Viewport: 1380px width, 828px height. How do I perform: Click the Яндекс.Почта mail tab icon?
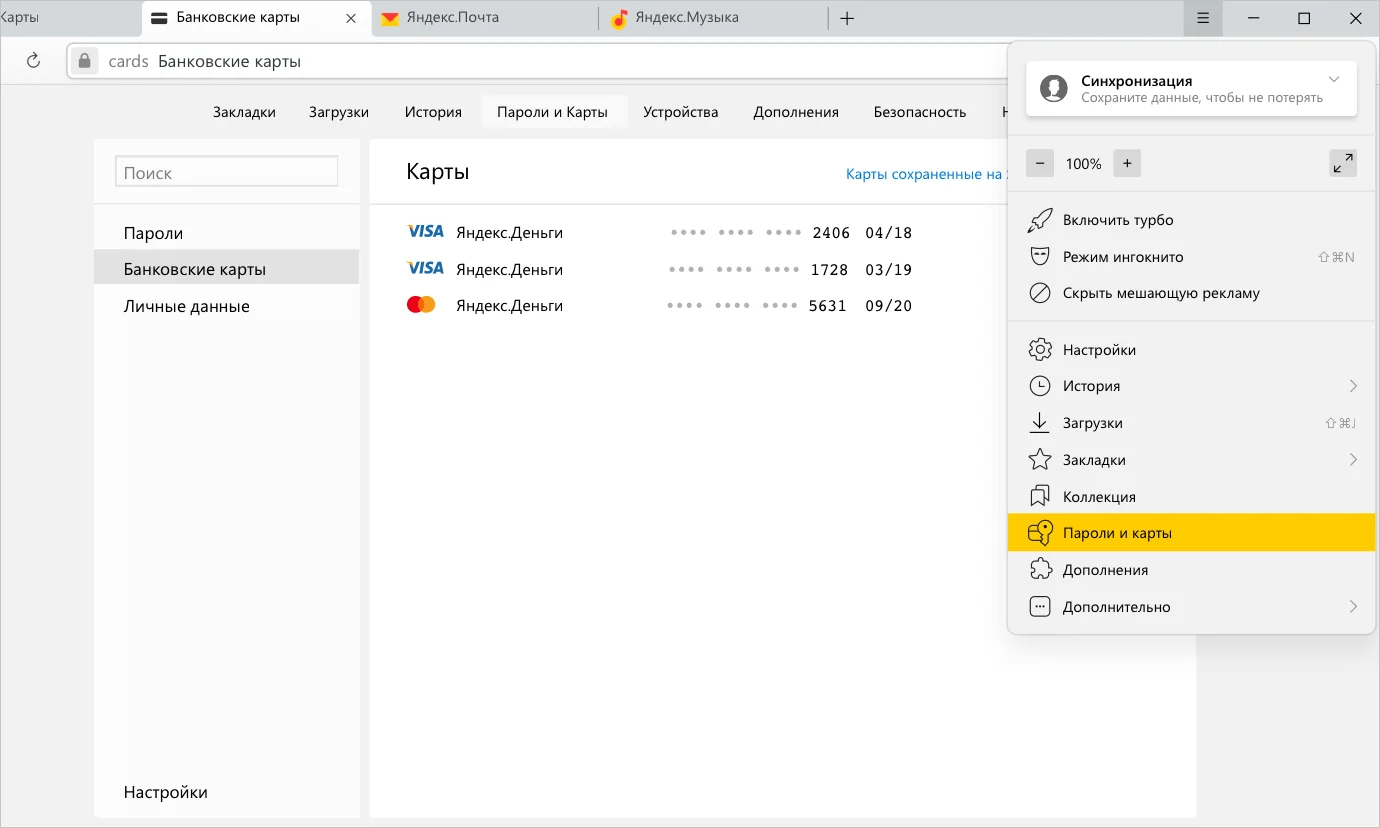(x=390, y=18)
